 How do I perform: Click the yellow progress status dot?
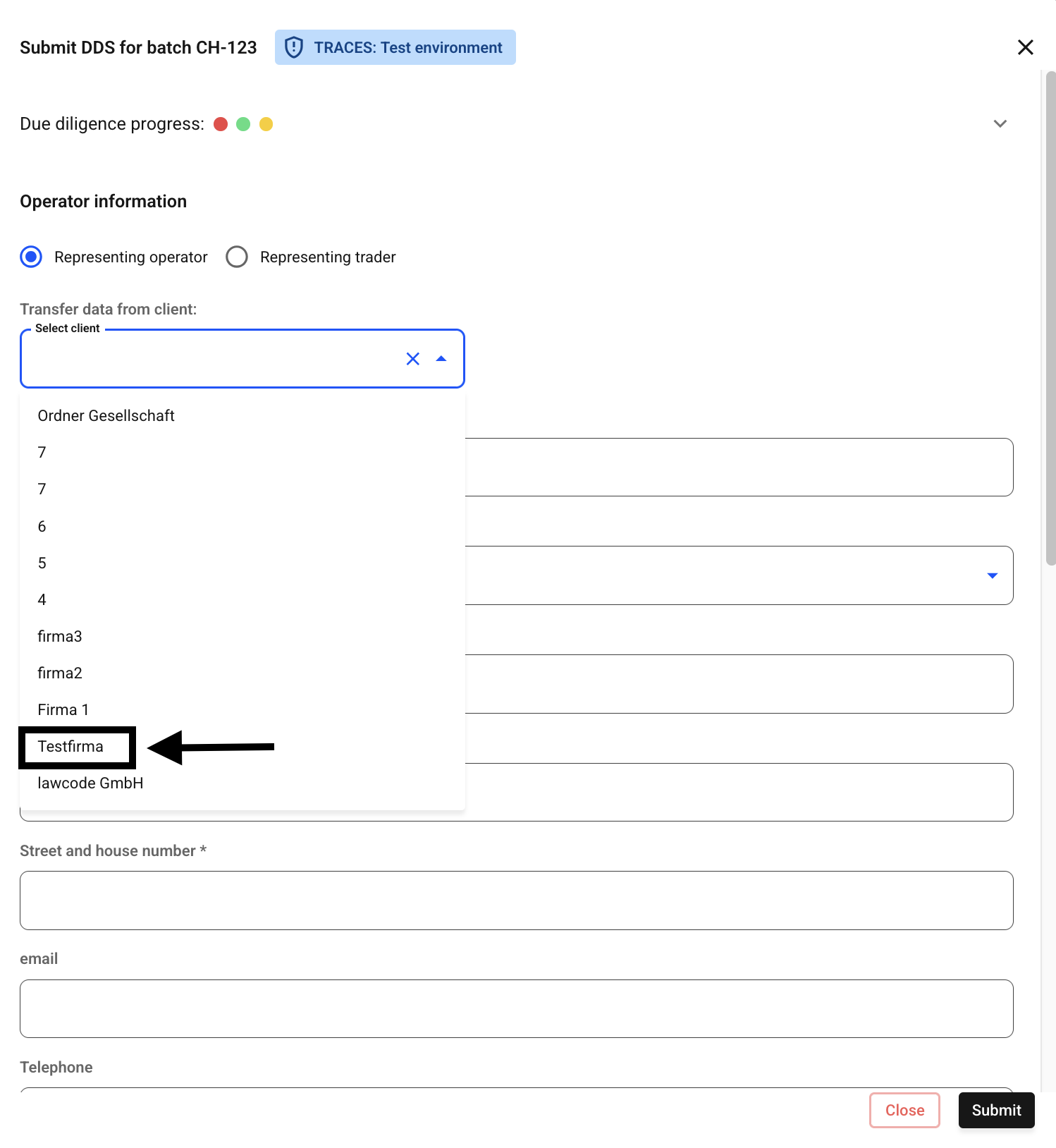tap(266, 124)
